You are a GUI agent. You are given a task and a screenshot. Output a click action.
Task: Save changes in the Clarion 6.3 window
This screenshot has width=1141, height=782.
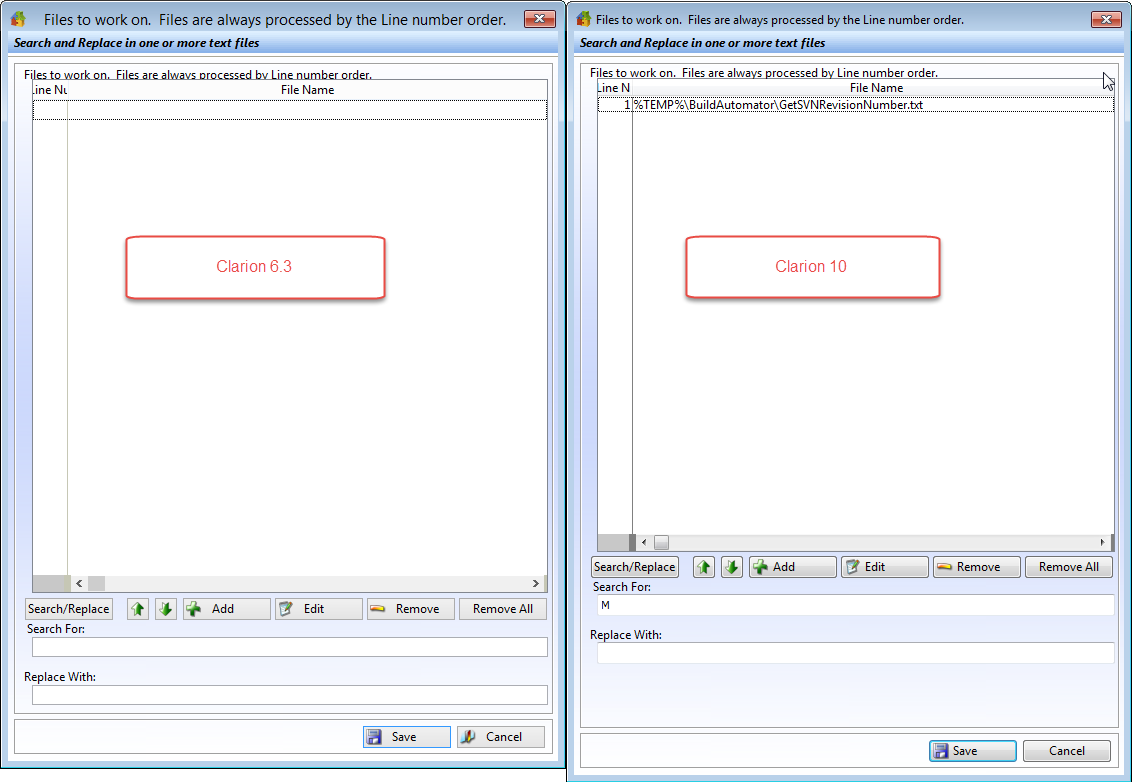(x=407, y=737)
